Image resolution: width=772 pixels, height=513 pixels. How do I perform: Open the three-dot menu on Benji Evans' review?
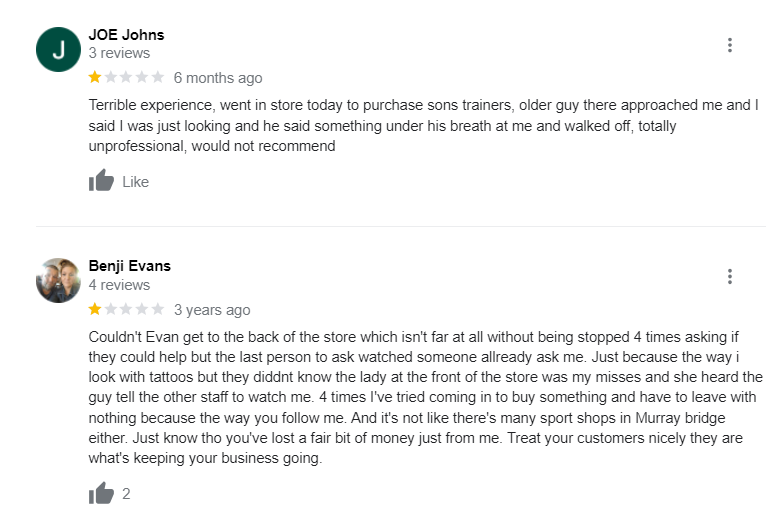[x=730, y=277]
